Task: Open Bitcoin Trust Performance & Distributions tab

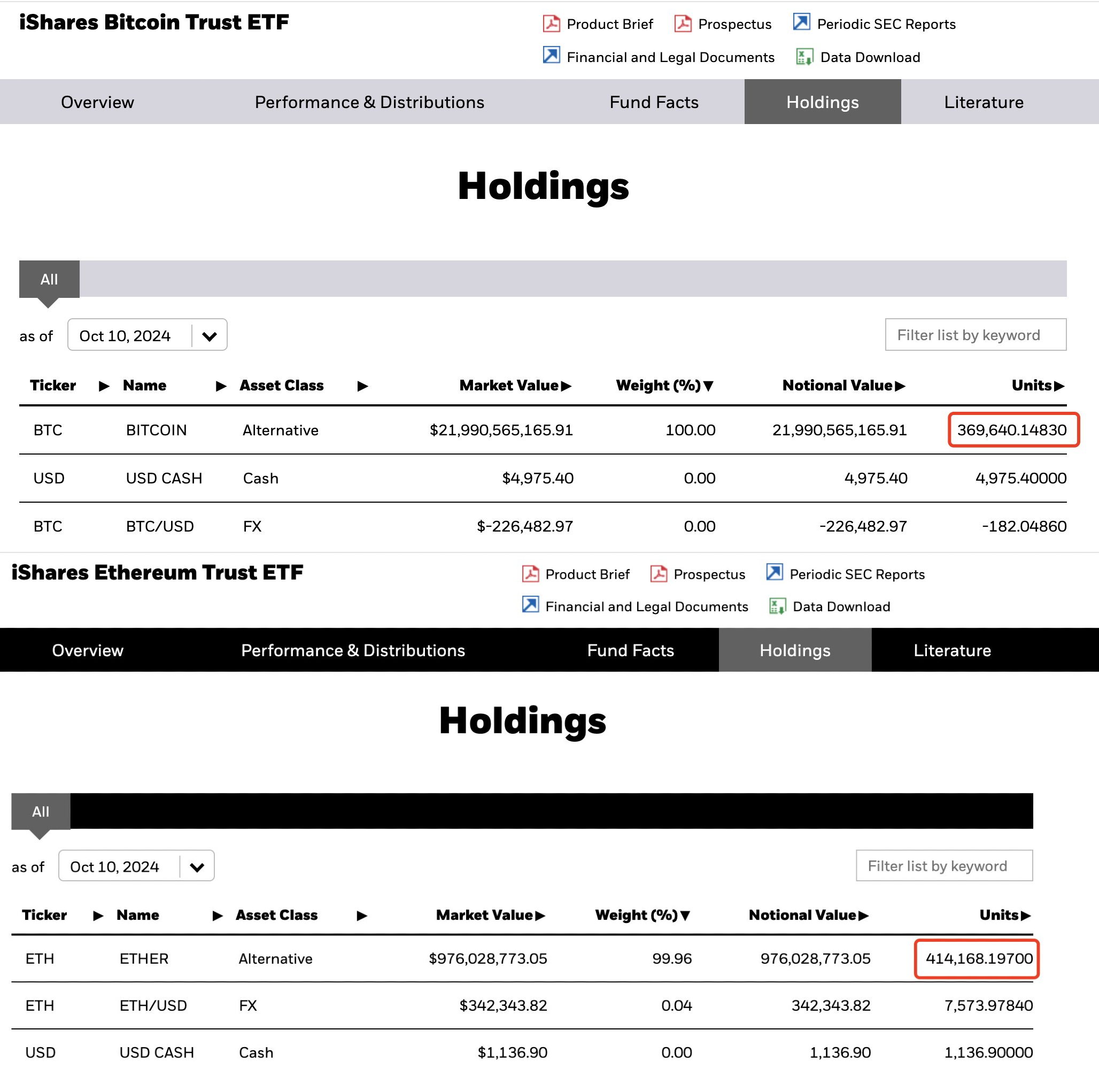Action: (369, 102)
